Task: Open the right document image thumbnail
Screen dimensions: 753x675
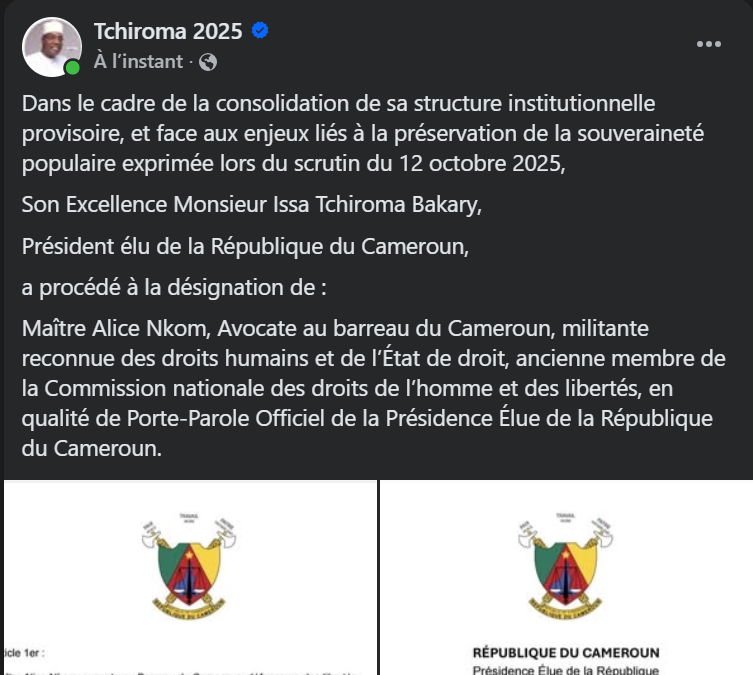Action: point(566,578)
